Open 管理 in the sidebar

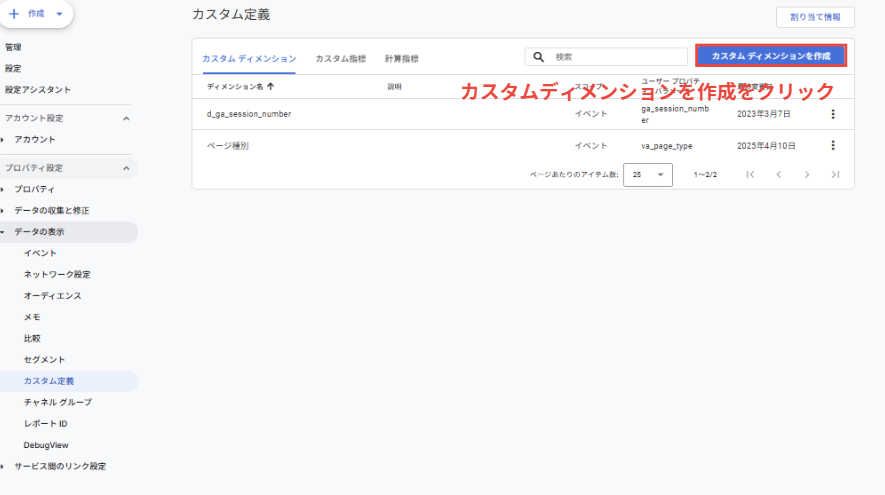pos(13,47)
